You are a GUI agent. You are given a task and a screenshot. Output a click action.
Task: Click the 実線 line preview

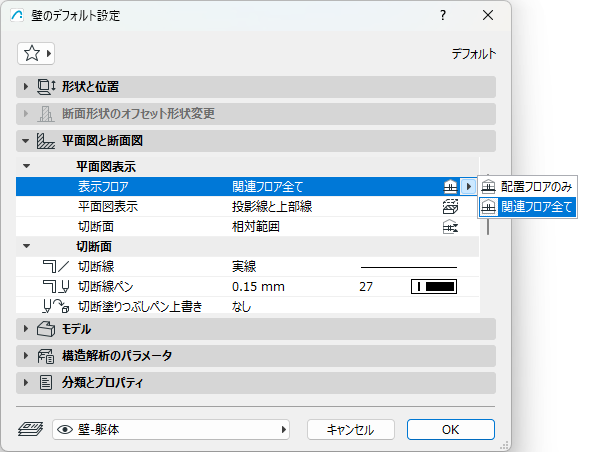pyautogui.click(x=409, y=267)
